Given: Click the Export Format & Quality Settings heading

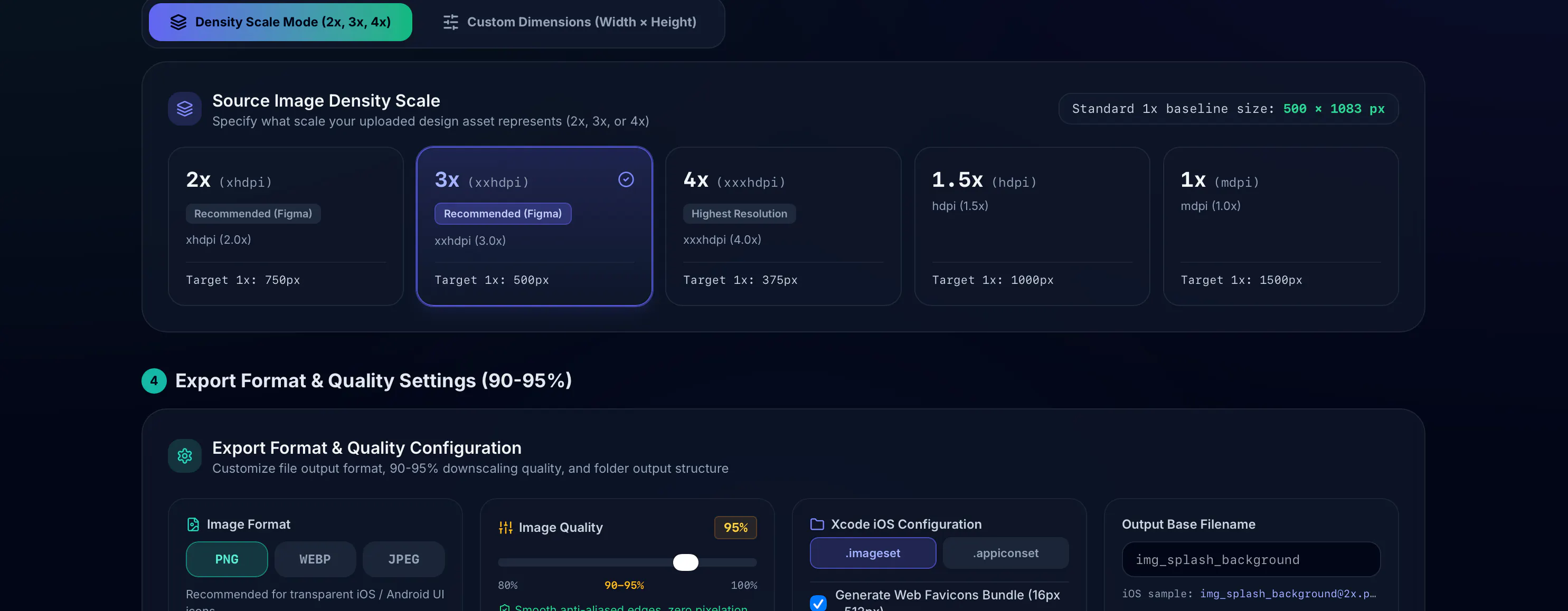Looking at the screenshot, I should click(x=373, y=381).
